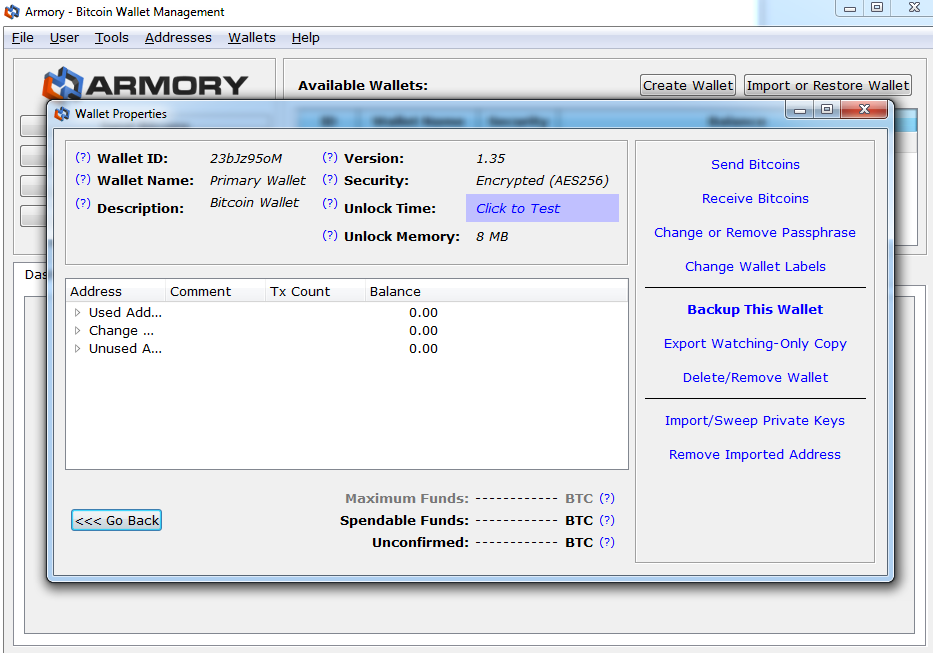Screen dimensions: 933x653
Task: Open the Tools menu
Action: click(x=112, y=38)
